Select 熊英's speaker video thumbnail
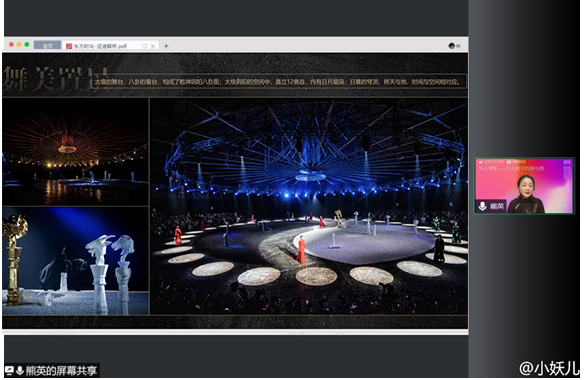This screenshot has width=584, height=380. [524, 186]
